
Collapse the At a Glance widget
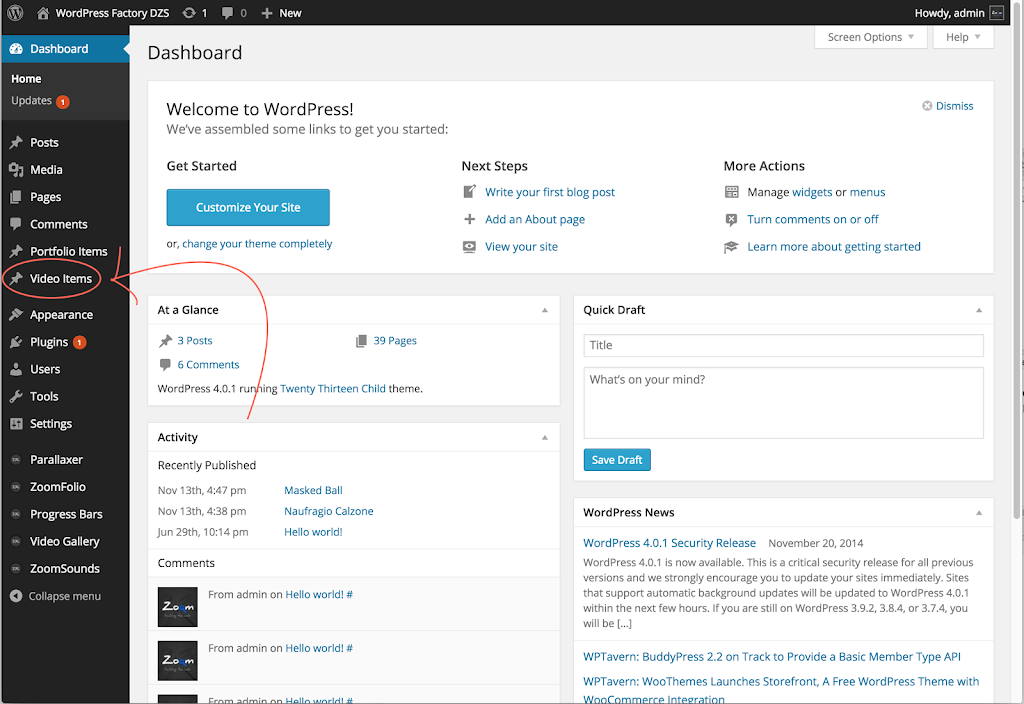(545, 310)
